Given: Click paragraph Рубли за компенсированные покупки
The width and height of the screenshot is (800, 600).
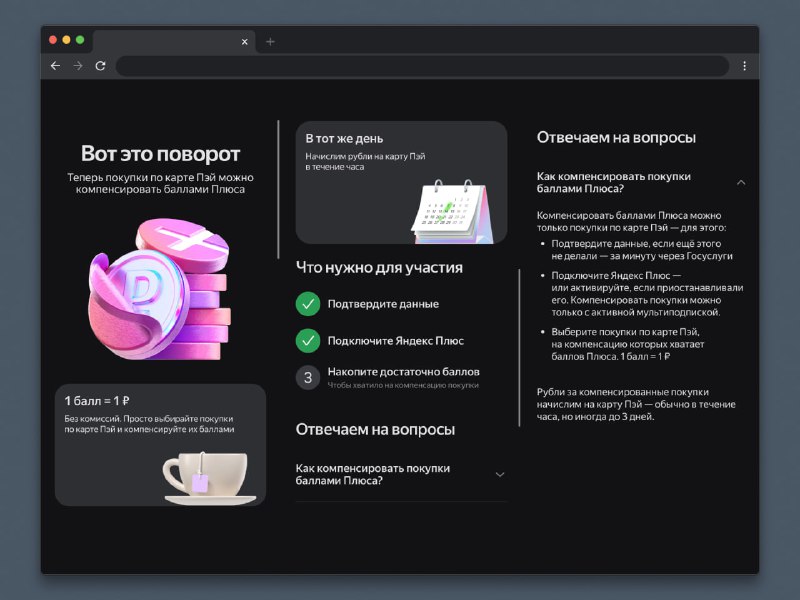Looking at the screenshot, I should (636, 405).
